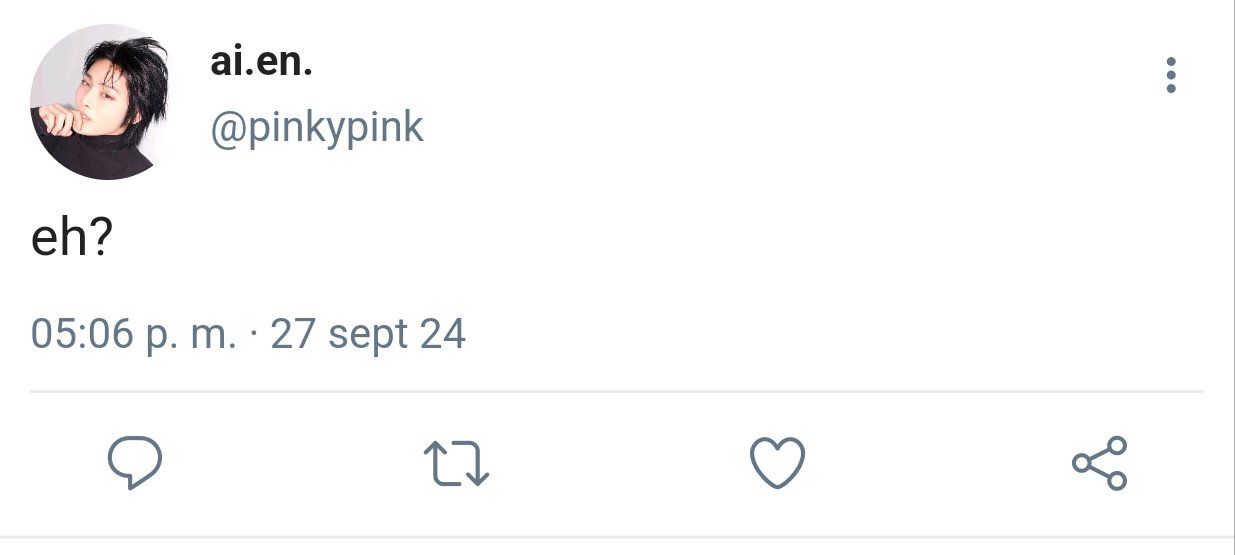Open tweet details via the time and date line
Viewport: 1235px width, 555px height.
[249, 334]
